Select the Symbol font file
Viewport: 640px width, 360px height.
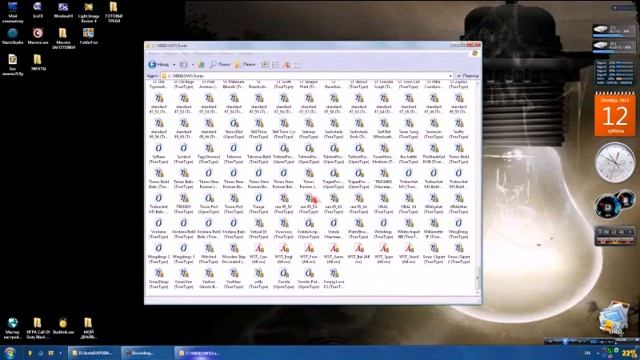pos(184,153)
